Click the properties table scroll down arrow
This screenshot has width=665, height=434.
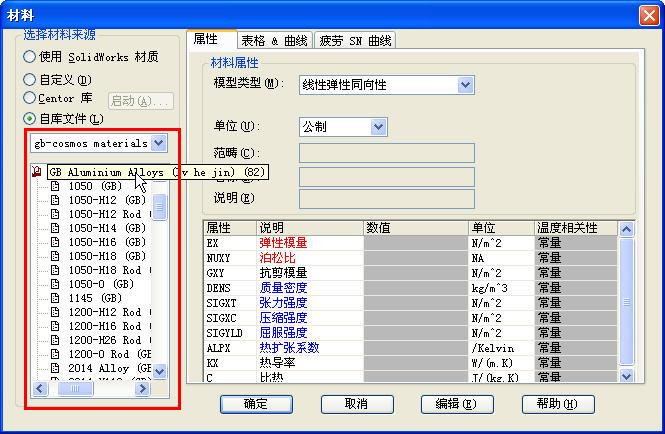coord(626,375)
